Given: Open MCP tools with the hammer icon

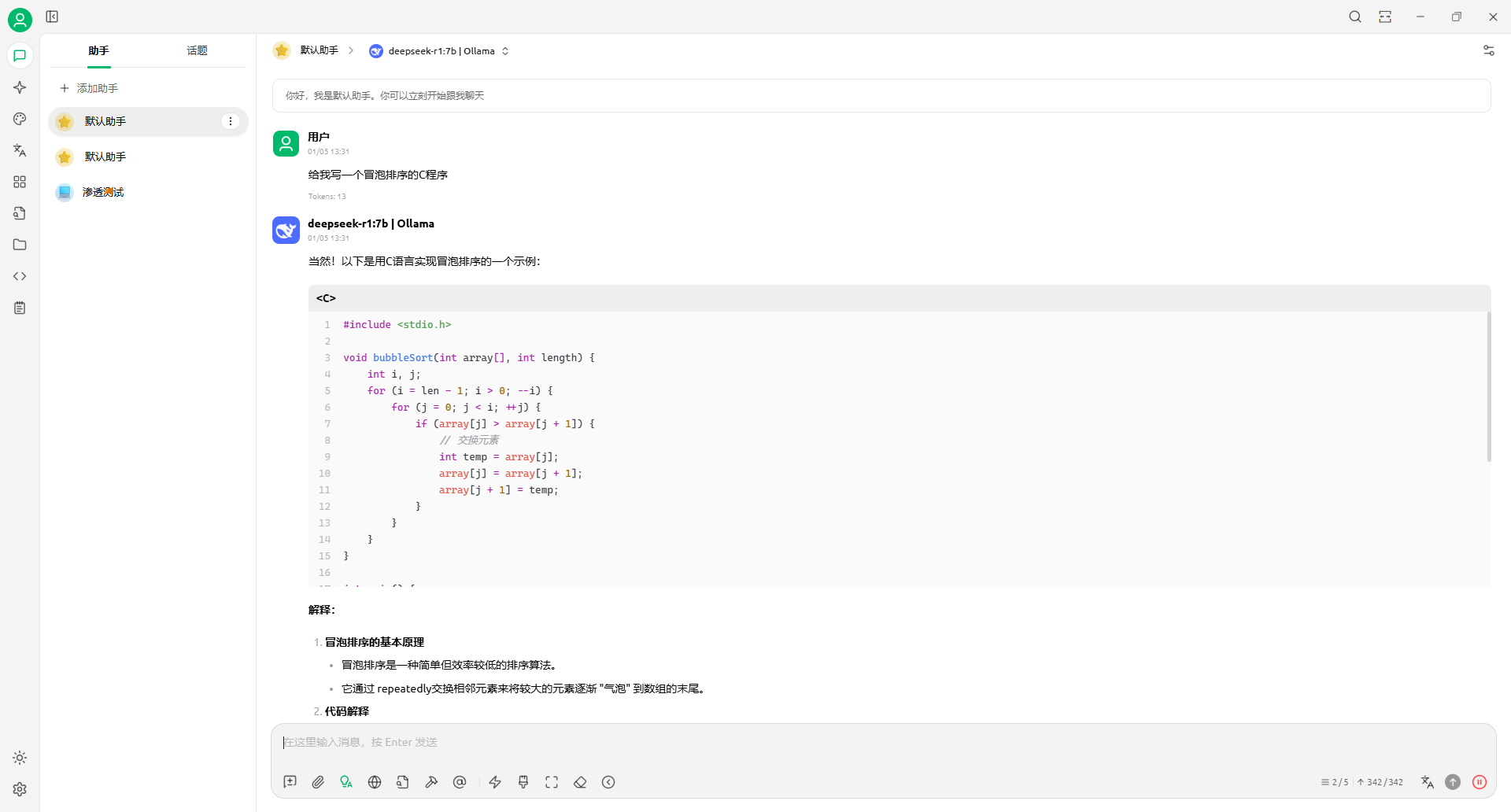Looking at the screenshot, I should [x=431, y=782].
